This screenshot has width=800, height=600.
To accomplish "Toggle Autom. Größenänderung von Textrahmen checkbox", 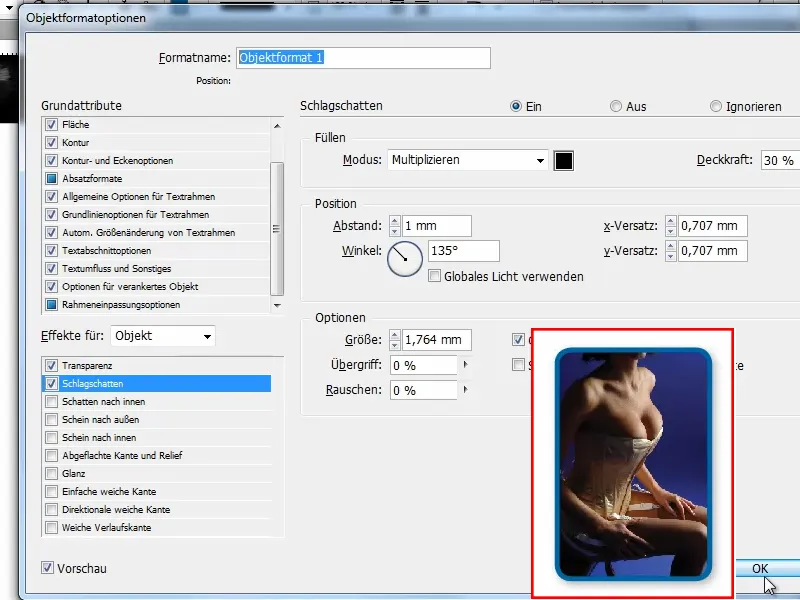I will (x=51, y=233).
